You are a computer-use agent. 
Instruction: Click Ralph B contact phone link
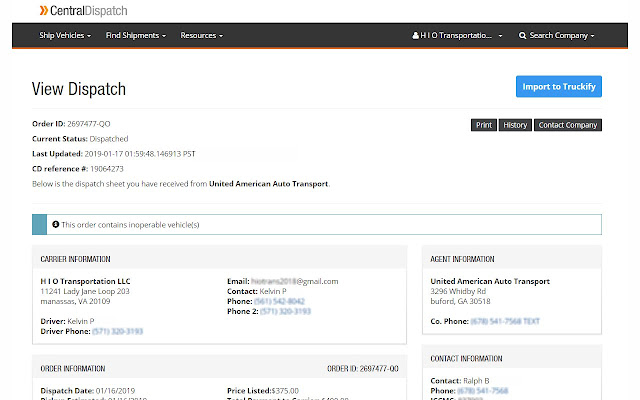pos(482,391)
